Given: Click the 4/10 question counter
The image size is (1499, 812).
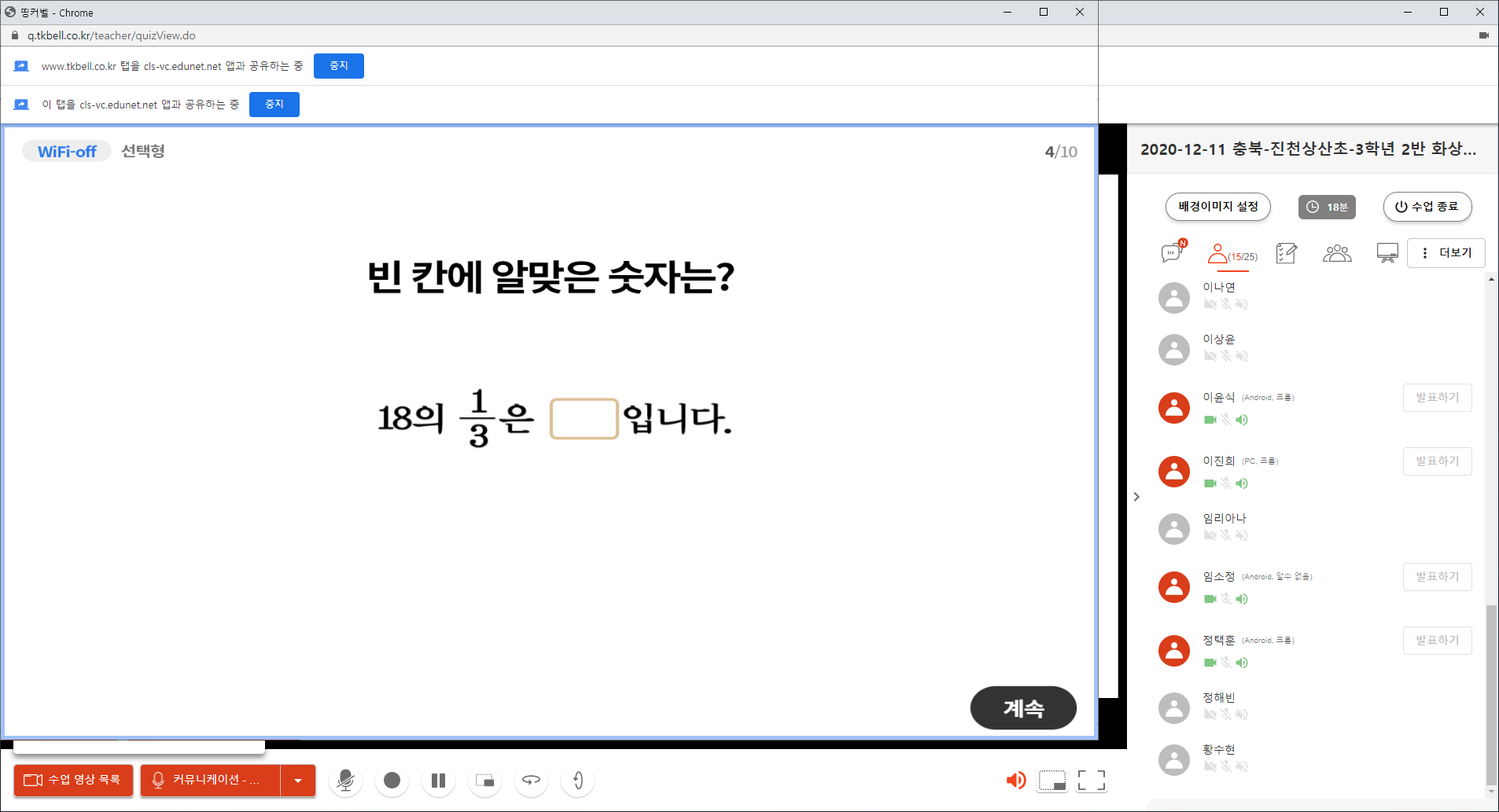Looking at the screenshot, I should [x=1061, y=152].
